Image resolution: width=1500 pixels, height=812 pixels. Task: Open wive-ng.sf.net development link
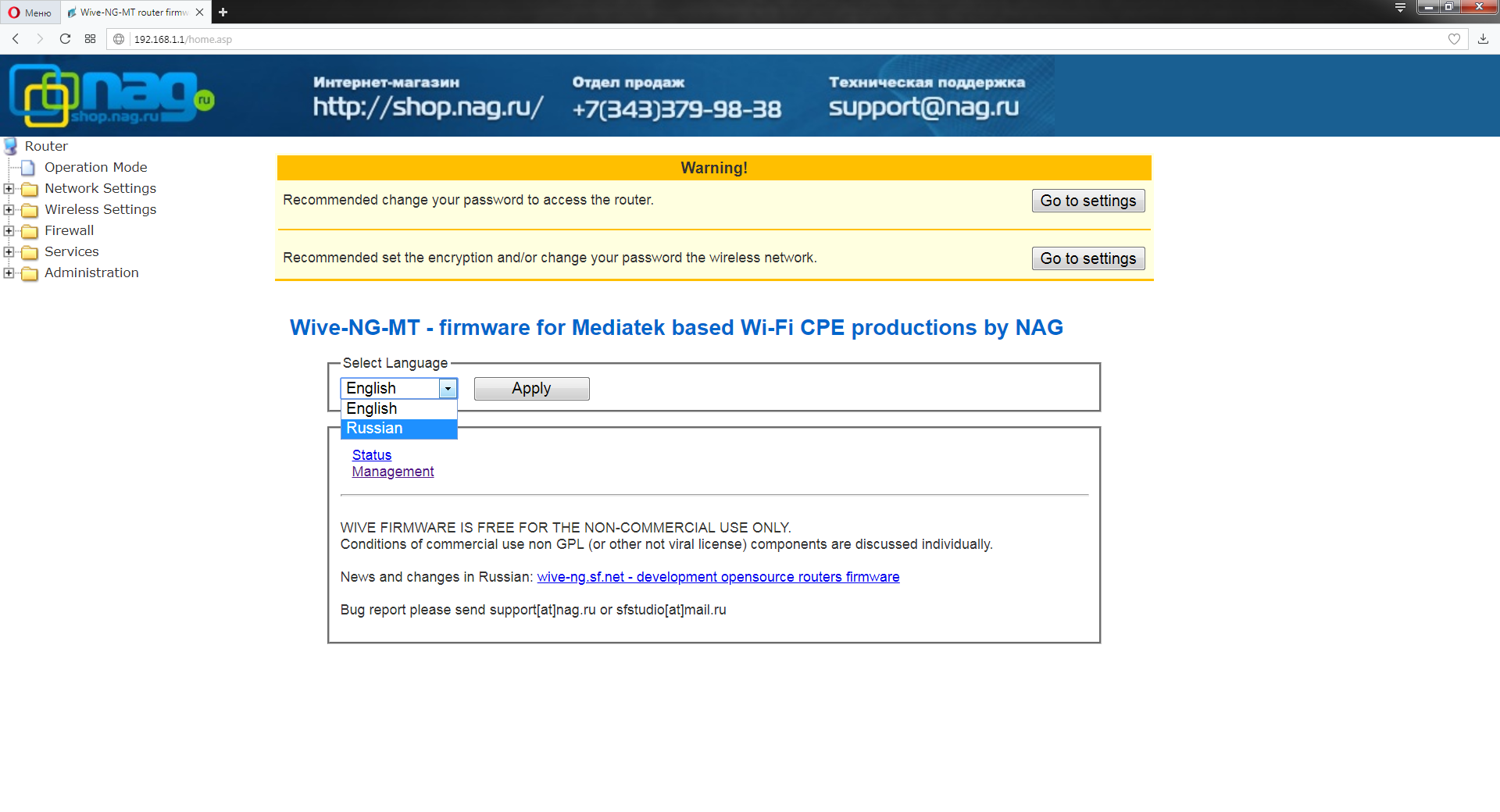718,577
